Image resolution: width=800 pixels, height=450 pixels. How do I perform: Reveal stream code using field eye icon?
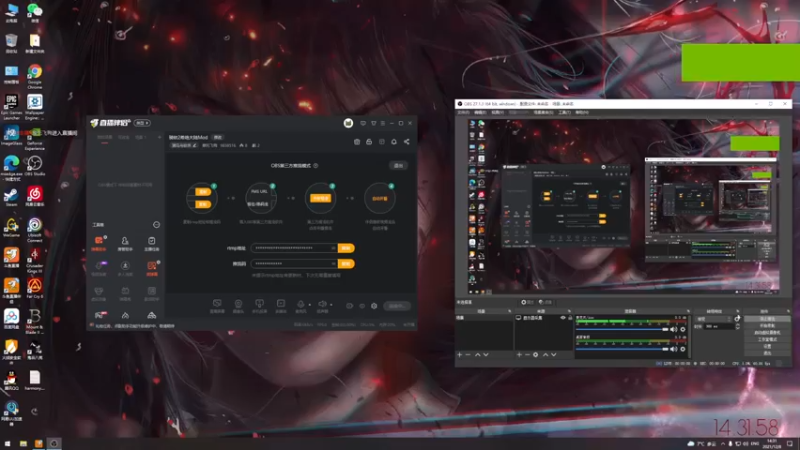[333, 264]
